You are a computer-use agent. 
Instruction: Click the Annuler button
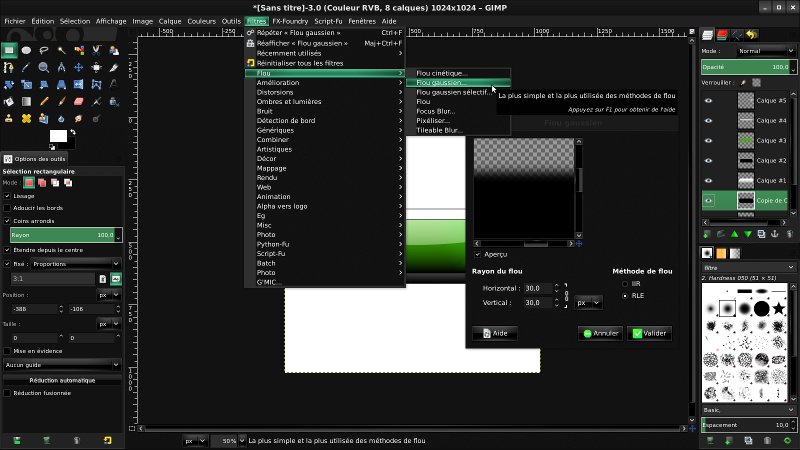coord(601,333)
